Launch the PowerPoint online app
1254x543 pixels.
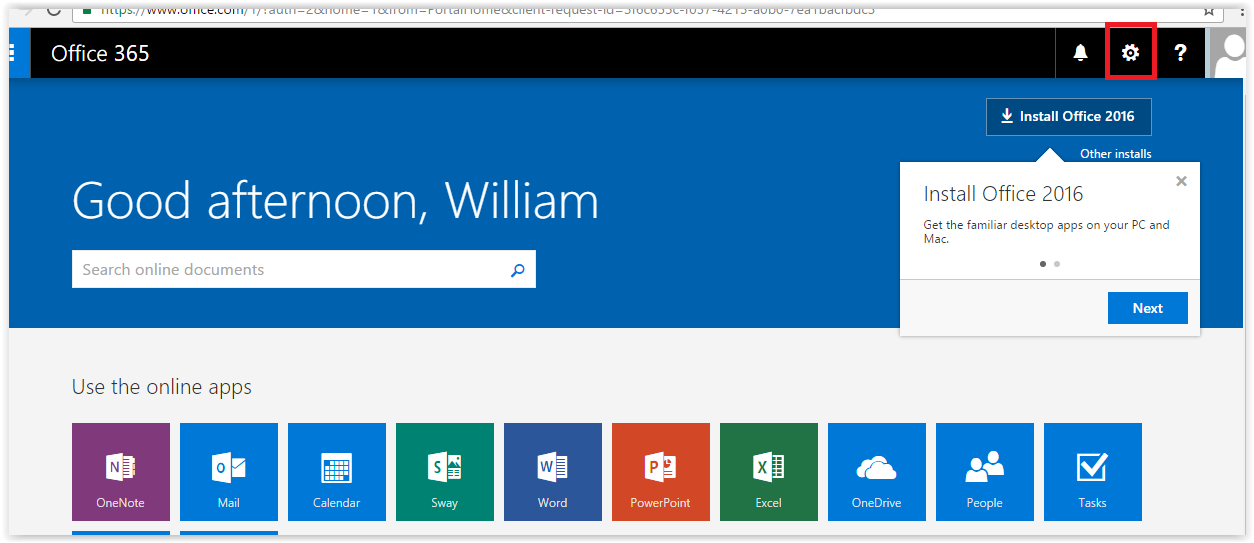(x=660, y=471)
